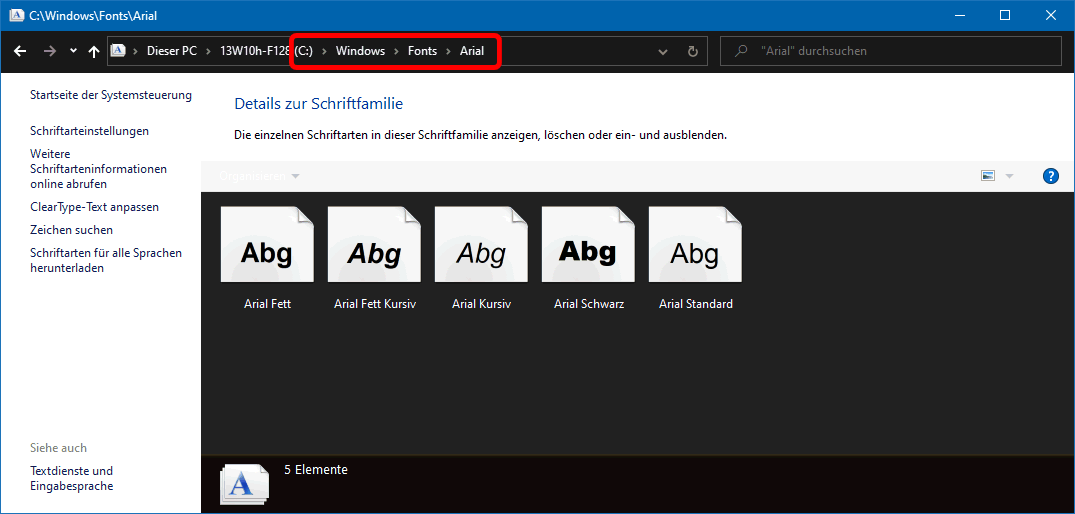This screenshot has width=1075, height=514.
Task: Click the forward navigation arrow
Action: click(x=49, y=51)
